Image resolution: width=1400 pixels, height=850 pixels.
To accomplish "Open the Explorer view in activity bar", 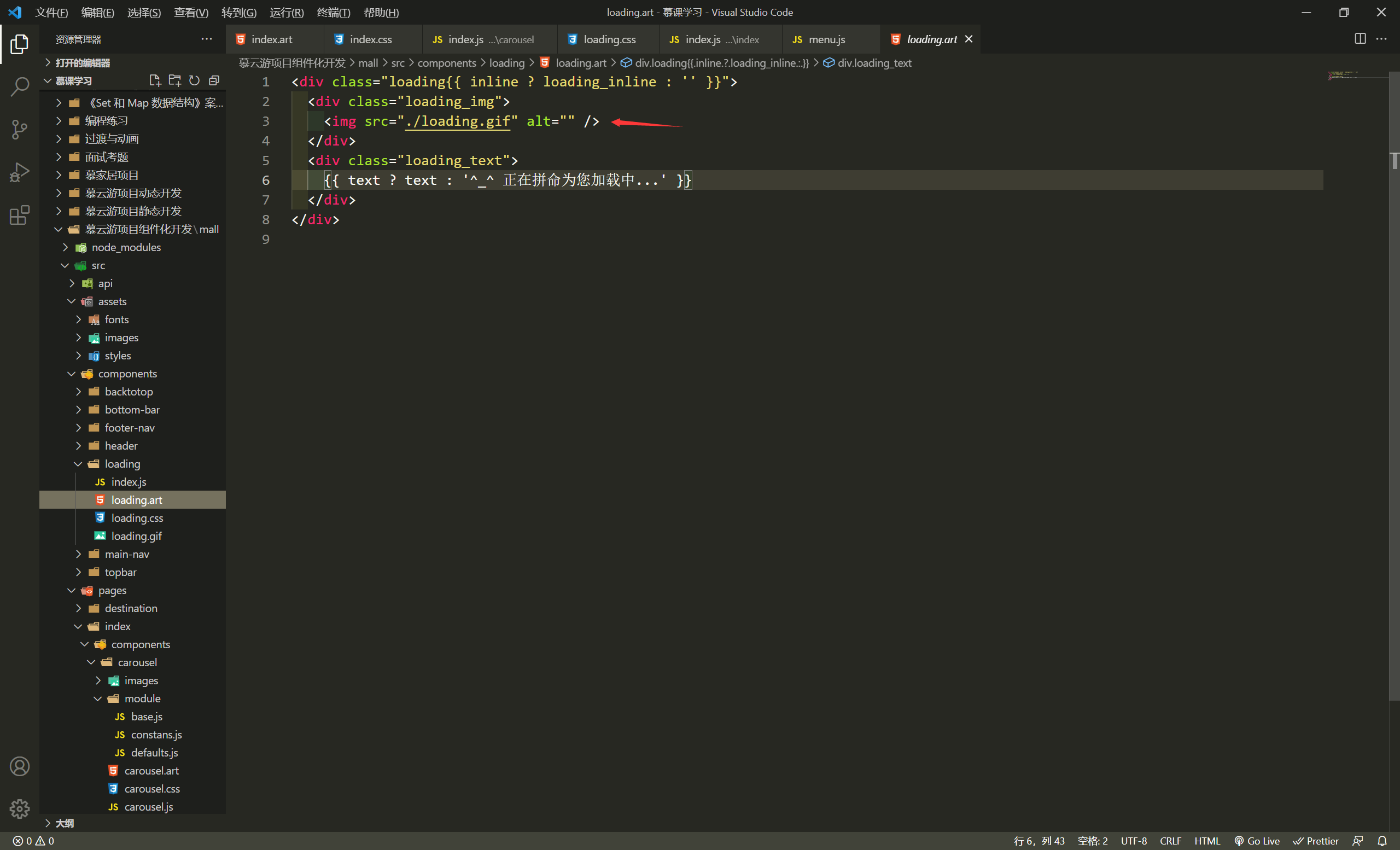I will tap(19, 44).
